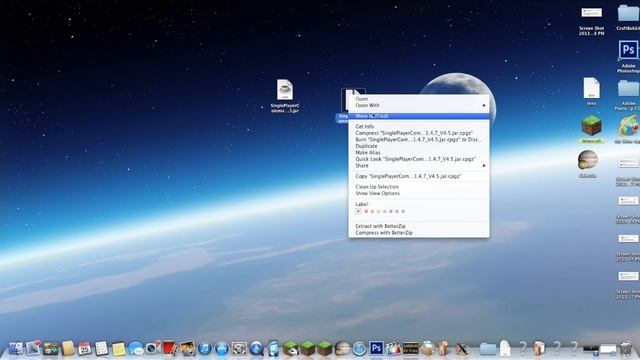Viewport: 640px width, 360px height.
Task: Expand the Share submenu
Action: (x=419, y=166)
